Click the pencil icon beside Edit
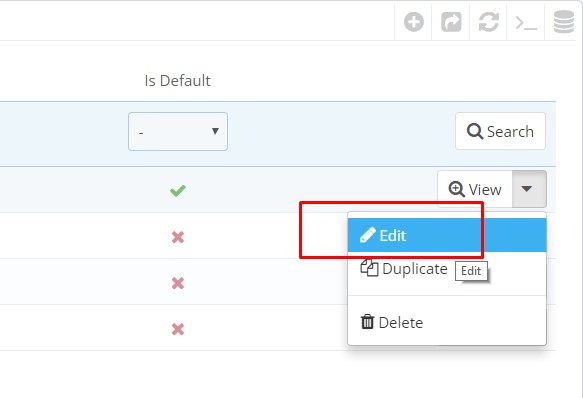Viewport: 583px width, 398px height. coord(368,235)
